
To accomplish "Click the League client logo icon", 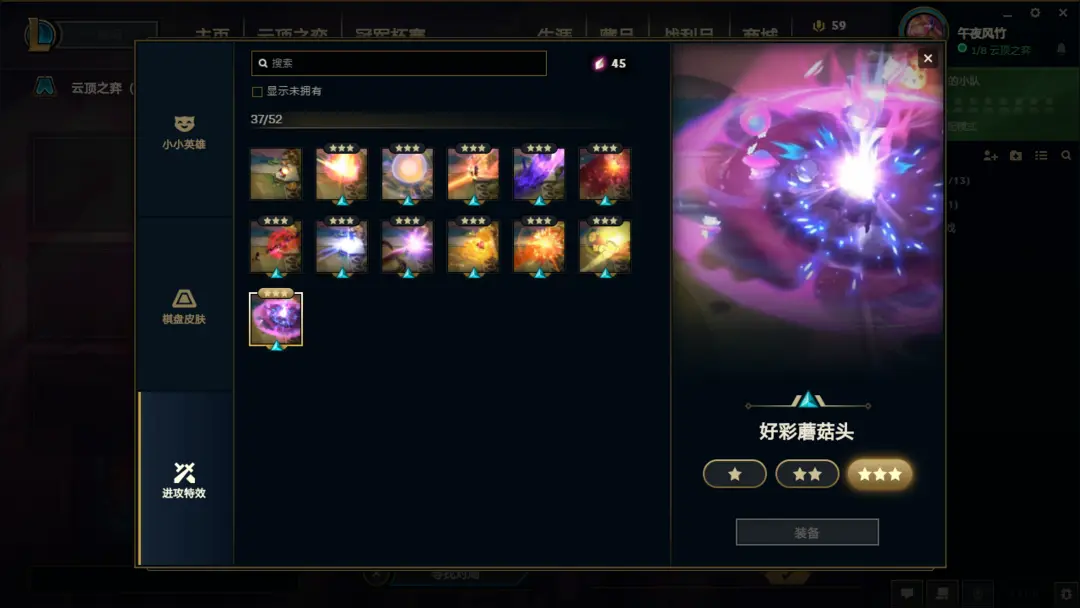I will [40, 33].
